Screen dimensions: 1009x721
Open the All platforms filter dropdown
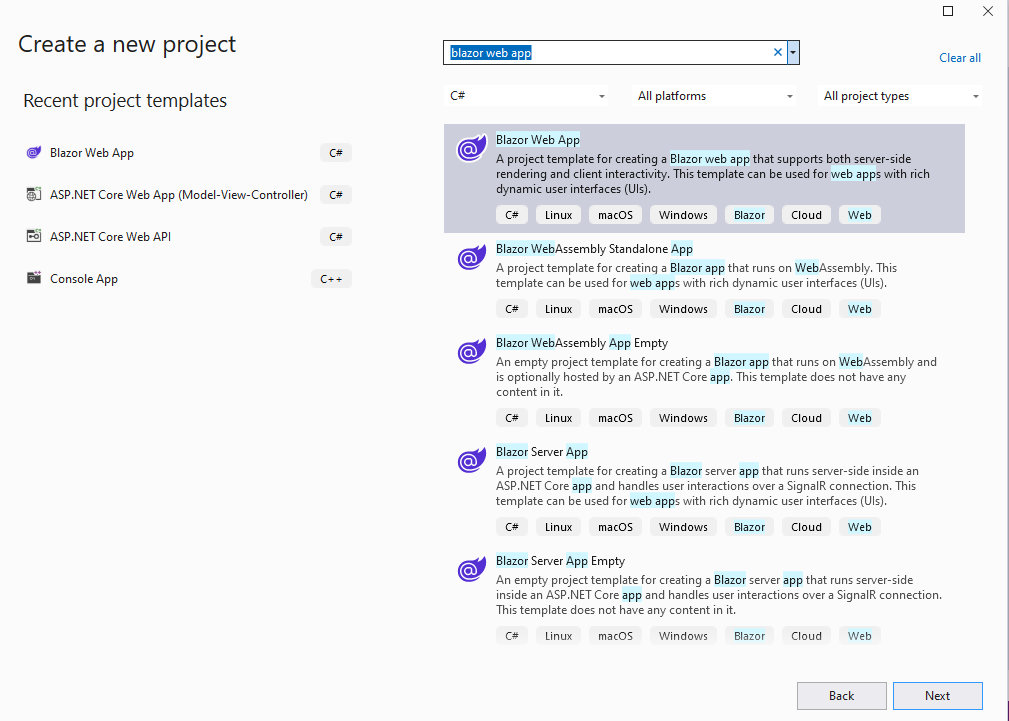(x=713, y=96)
